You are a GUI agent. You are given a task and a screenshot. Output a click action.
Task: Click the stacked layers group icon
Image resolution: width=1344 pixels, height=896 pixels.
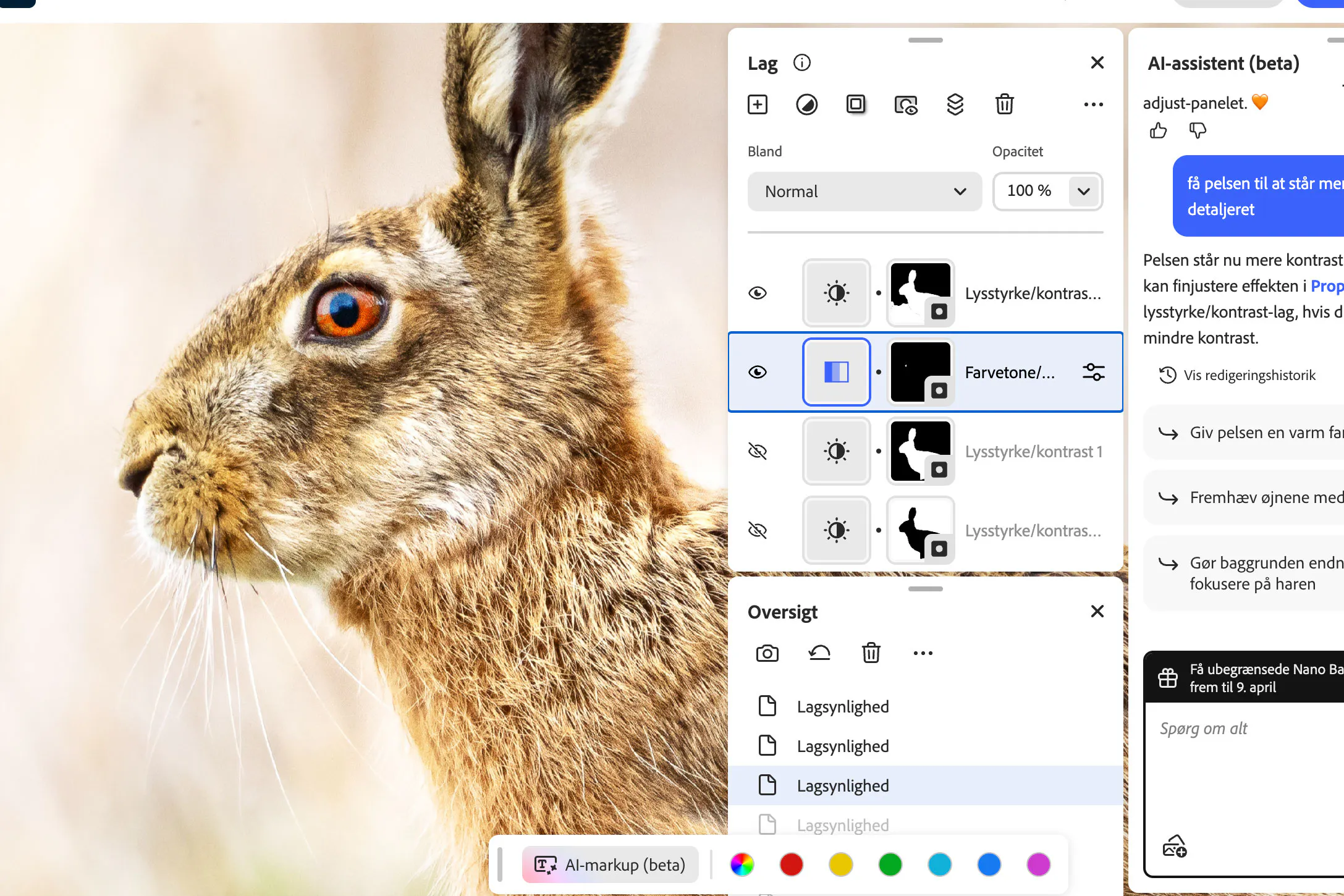tap(955, 104)
